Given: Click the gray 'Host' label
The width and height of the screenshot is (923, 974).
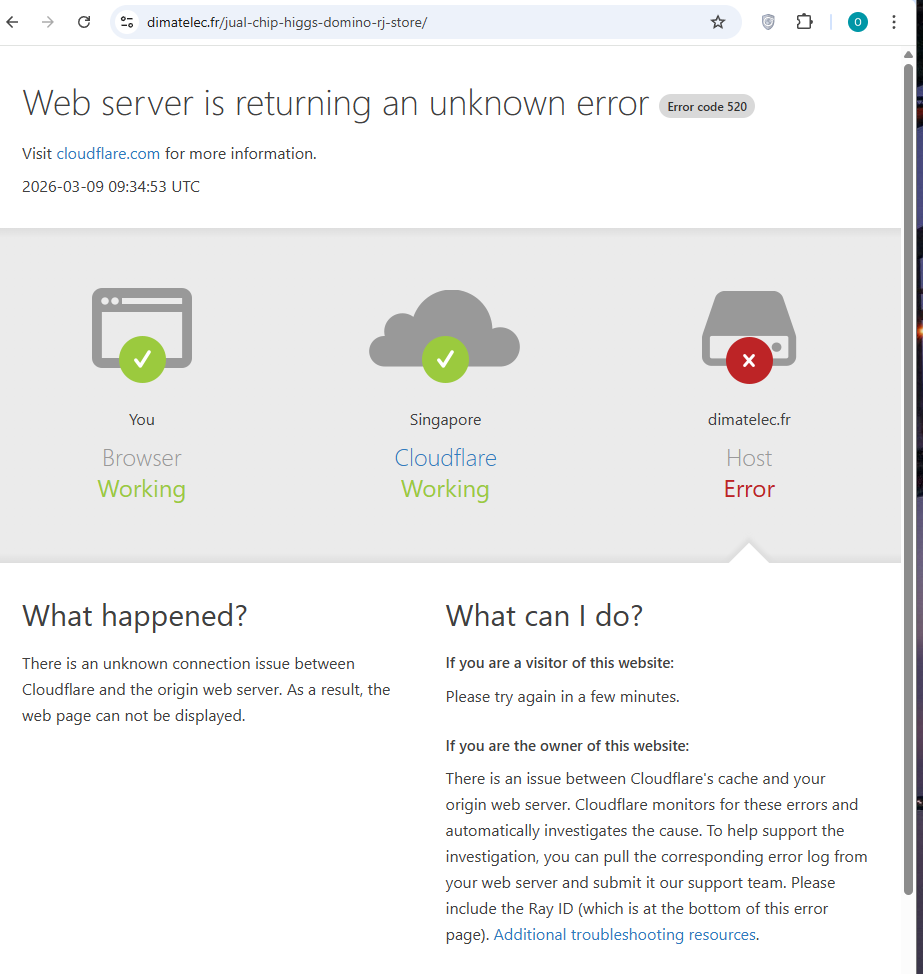Looking at the screenshot, I should (749, 458).
